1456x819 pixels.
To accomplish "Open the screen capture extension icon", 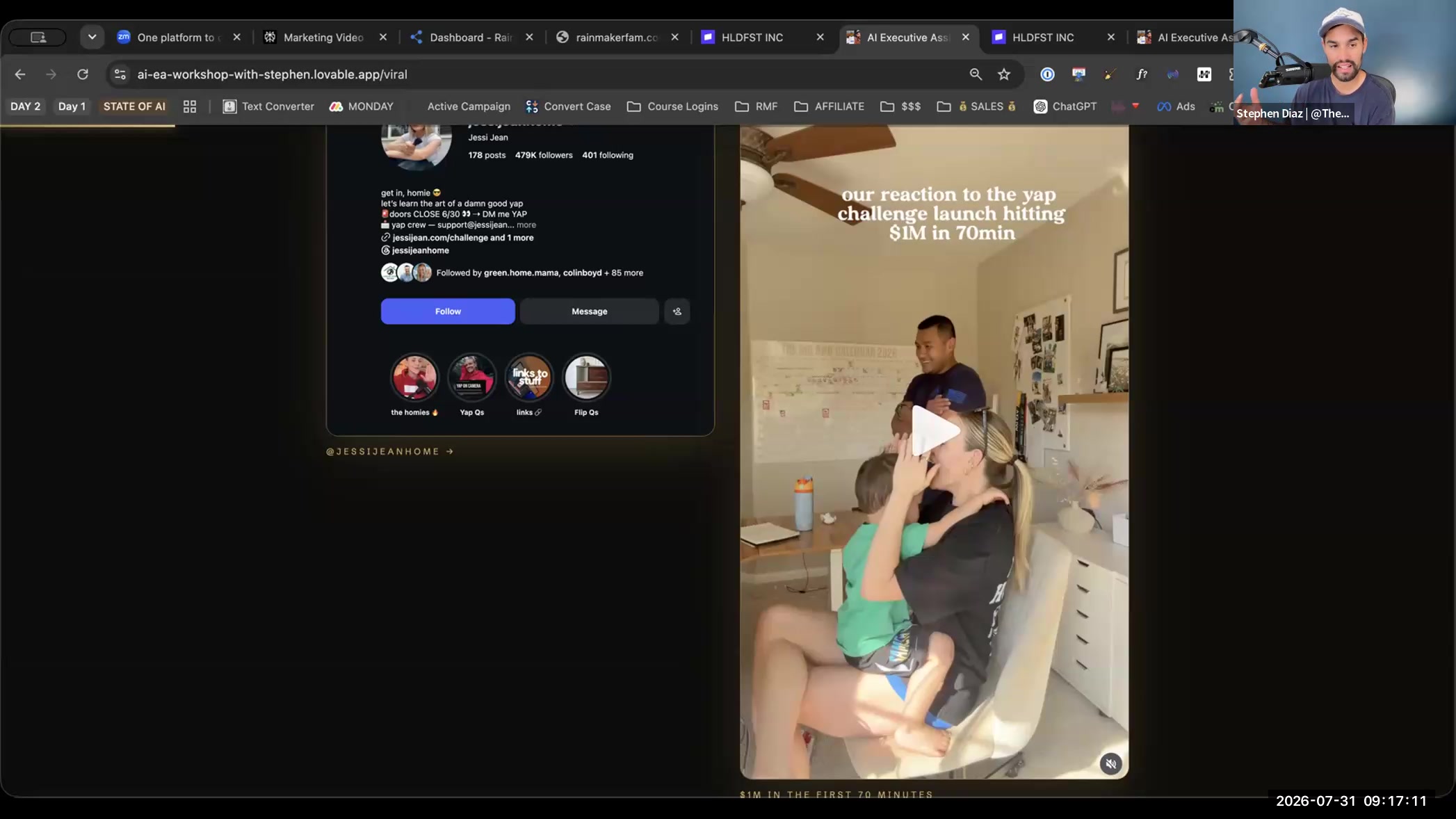I will click(1078, 74).
